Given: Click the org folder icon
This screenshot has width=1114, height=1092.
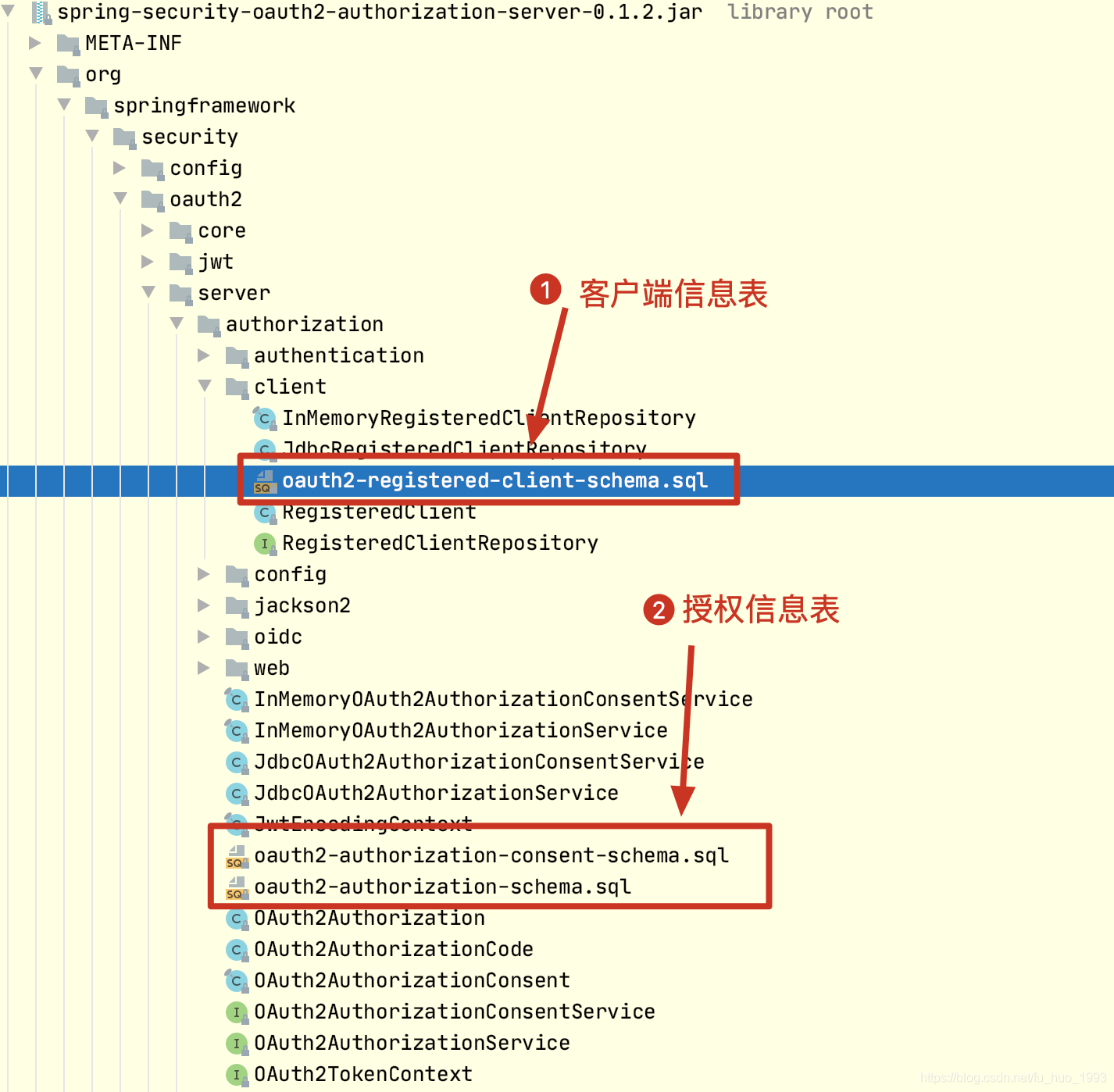Looking at the screenshot, I should [x=68, y=75].
